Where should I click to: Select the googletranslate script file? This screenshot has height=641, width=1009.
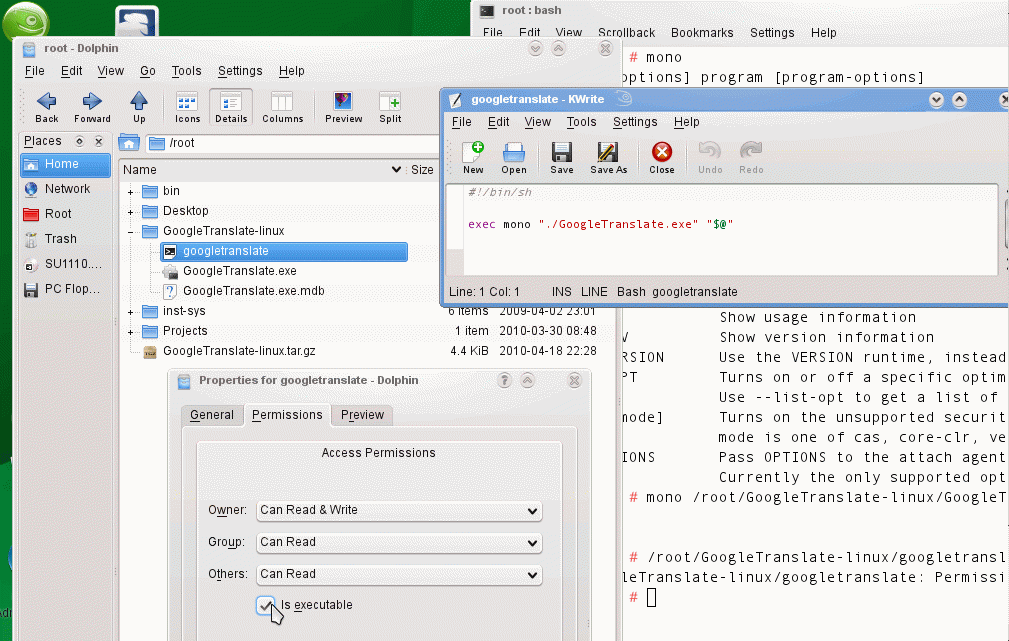pos(284,251)
